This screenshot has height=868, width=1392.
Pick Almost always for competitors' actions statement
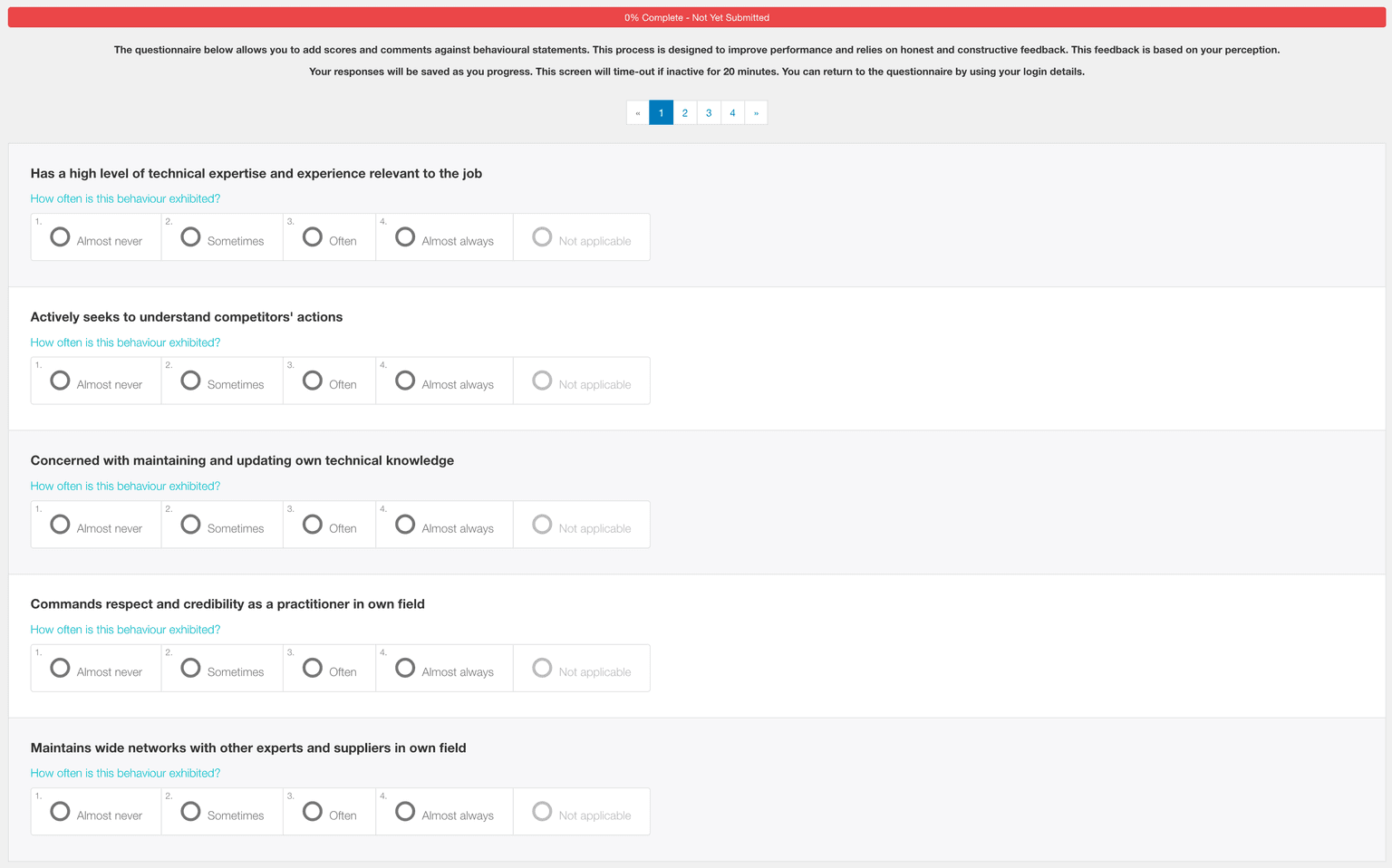coord(405,381)
